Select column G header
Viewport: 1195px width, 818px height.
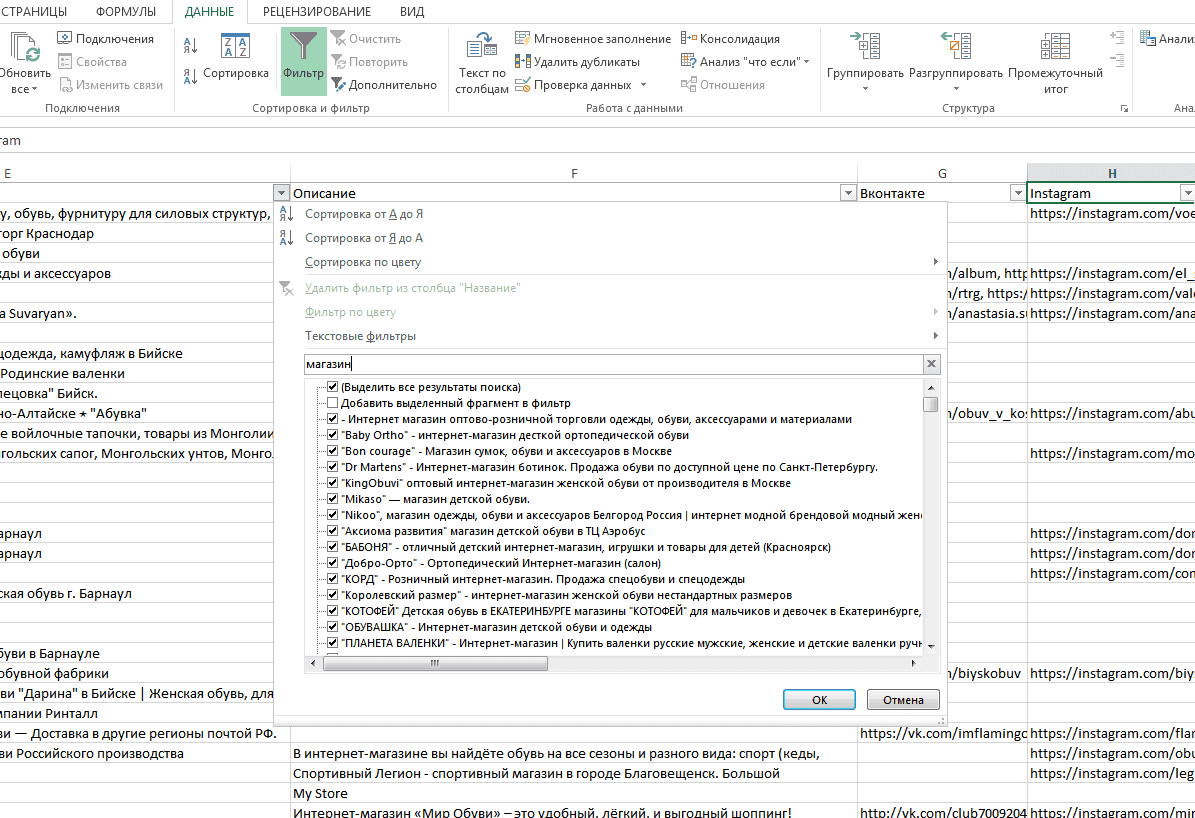click(942, 173)
